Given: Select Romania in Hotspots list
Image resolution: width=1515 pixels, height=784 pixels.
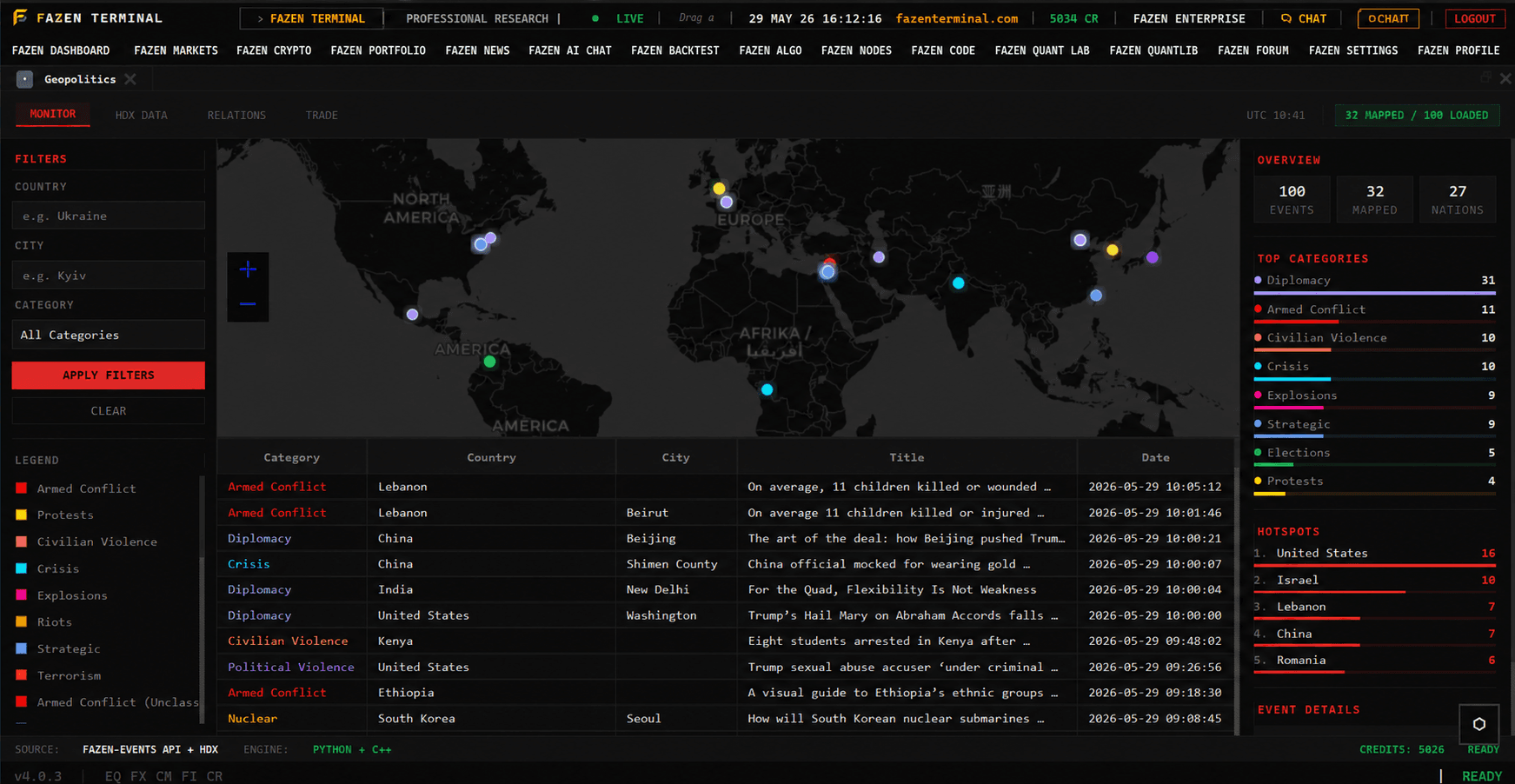Looking at the screenshot, I should (1374, 662).
